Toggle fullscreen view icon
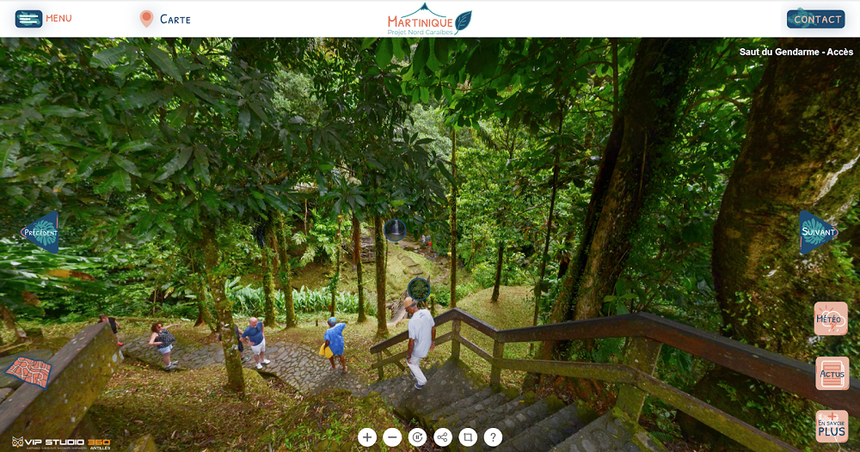The image size is (860, 452). coord(468,437)
